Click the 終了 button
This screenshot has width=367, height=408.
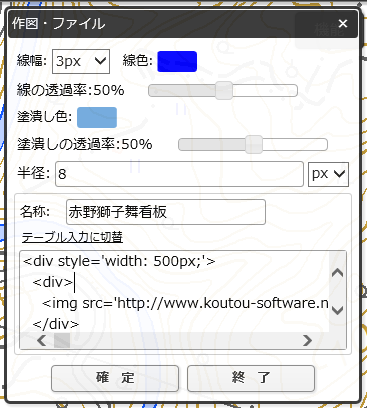pyautogui.click(x=251, y=378)
